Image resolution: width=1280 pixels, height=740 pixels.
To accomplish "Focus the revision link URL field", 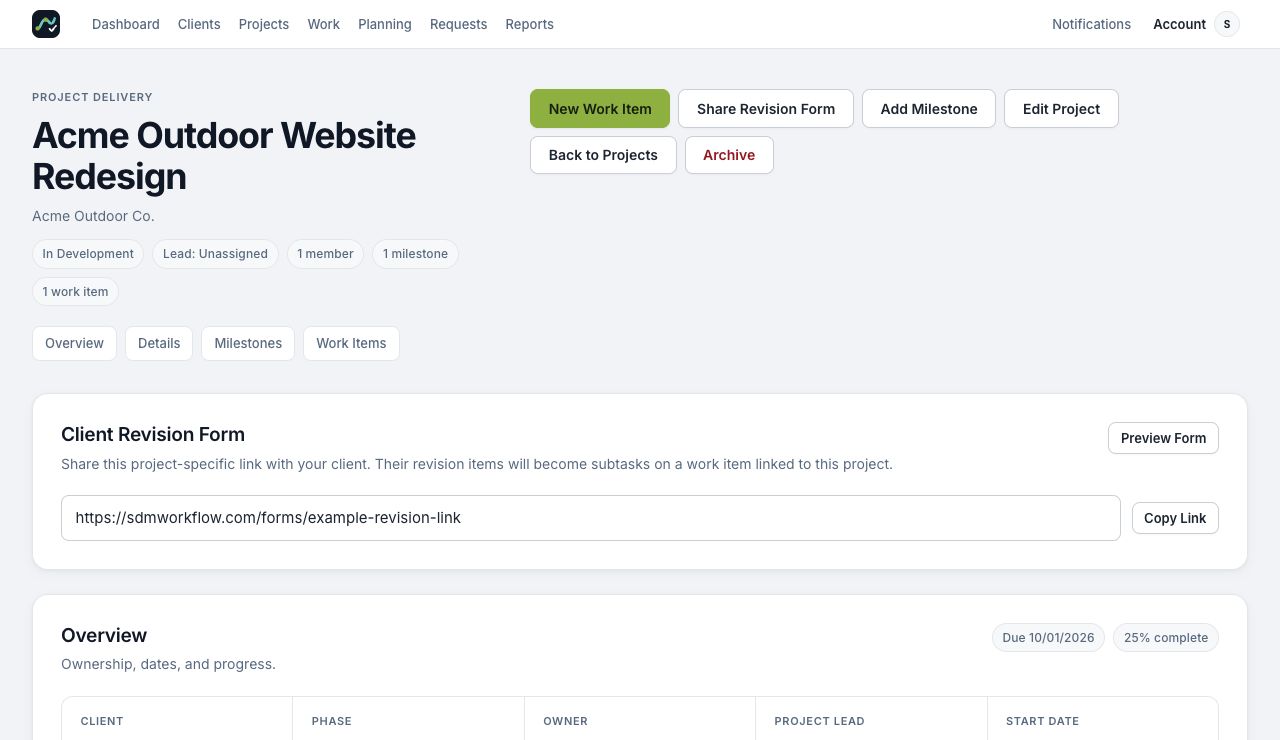I will click(x=591, y=518).
